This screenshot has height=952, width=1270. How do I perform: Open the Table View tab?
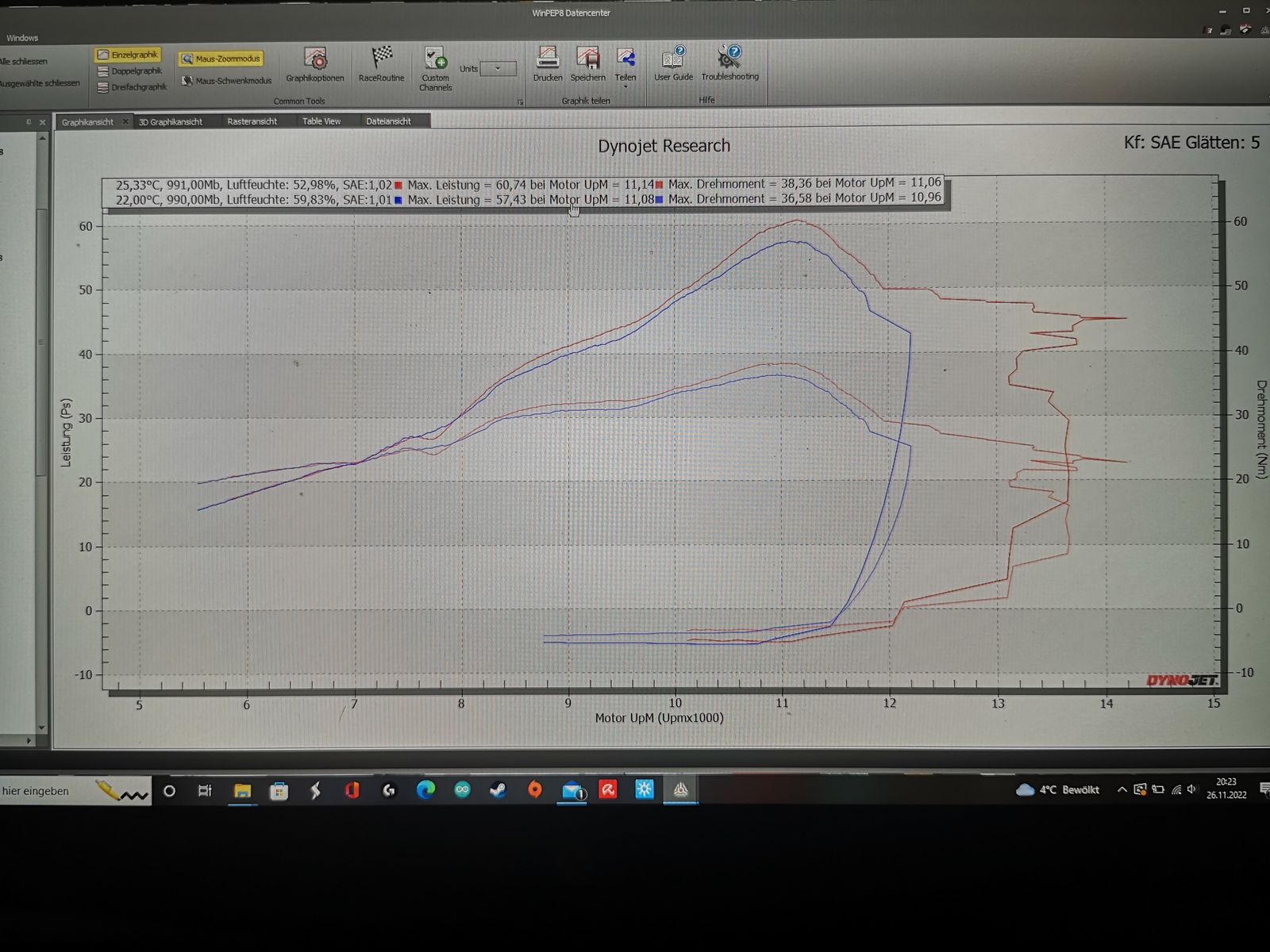tap(321, 121)
